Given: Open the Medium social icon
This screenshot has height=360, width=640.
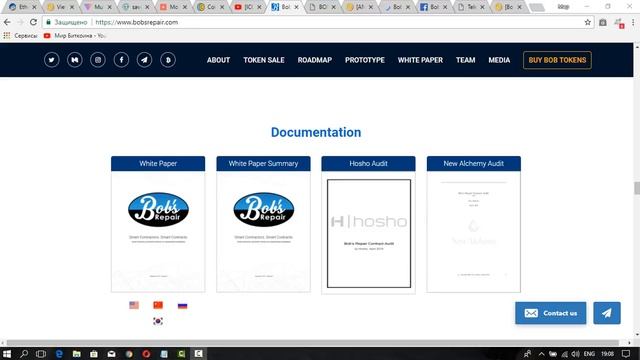Looking at the screenshot, I should [75, 60].
